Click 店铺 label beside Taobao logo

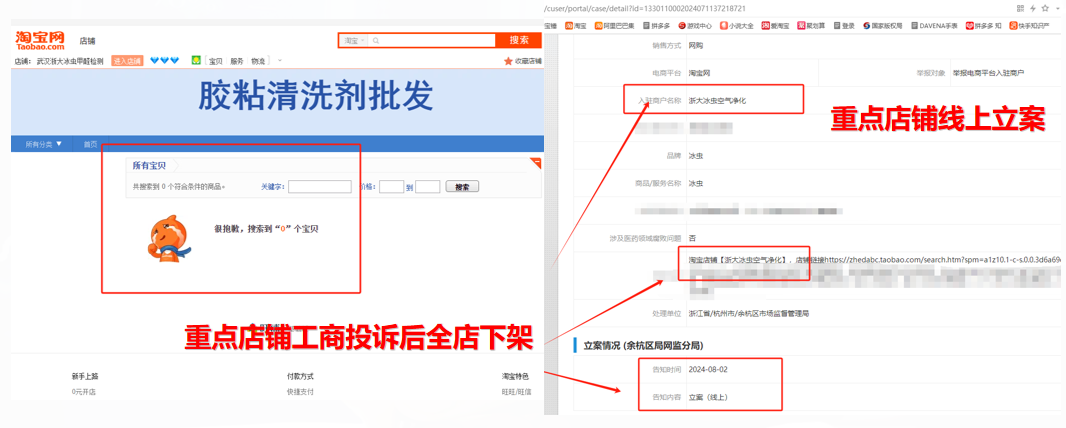(x=87, y=41)
